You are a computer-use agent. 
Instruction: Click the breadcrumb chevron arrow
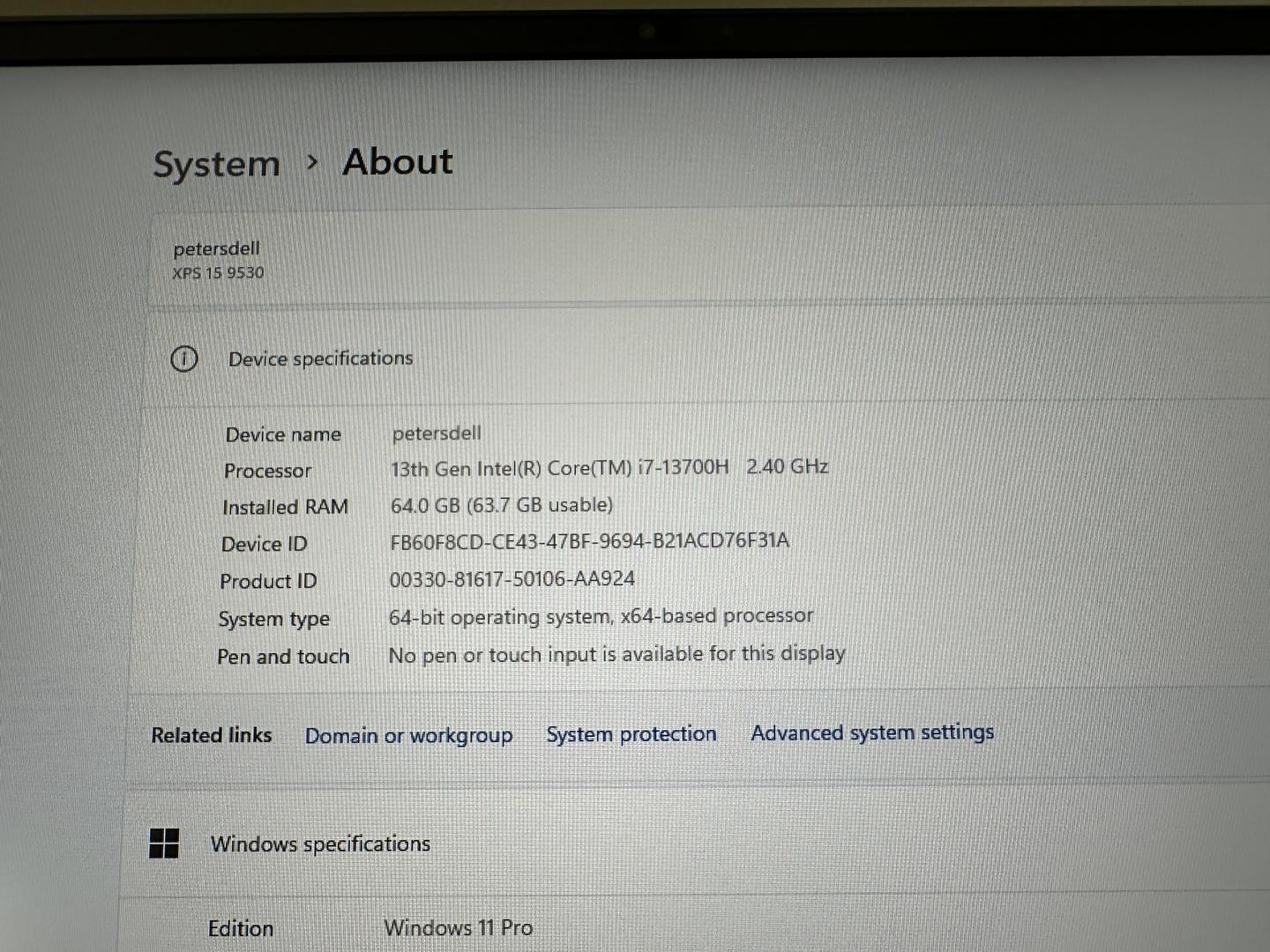coord(311,162)
